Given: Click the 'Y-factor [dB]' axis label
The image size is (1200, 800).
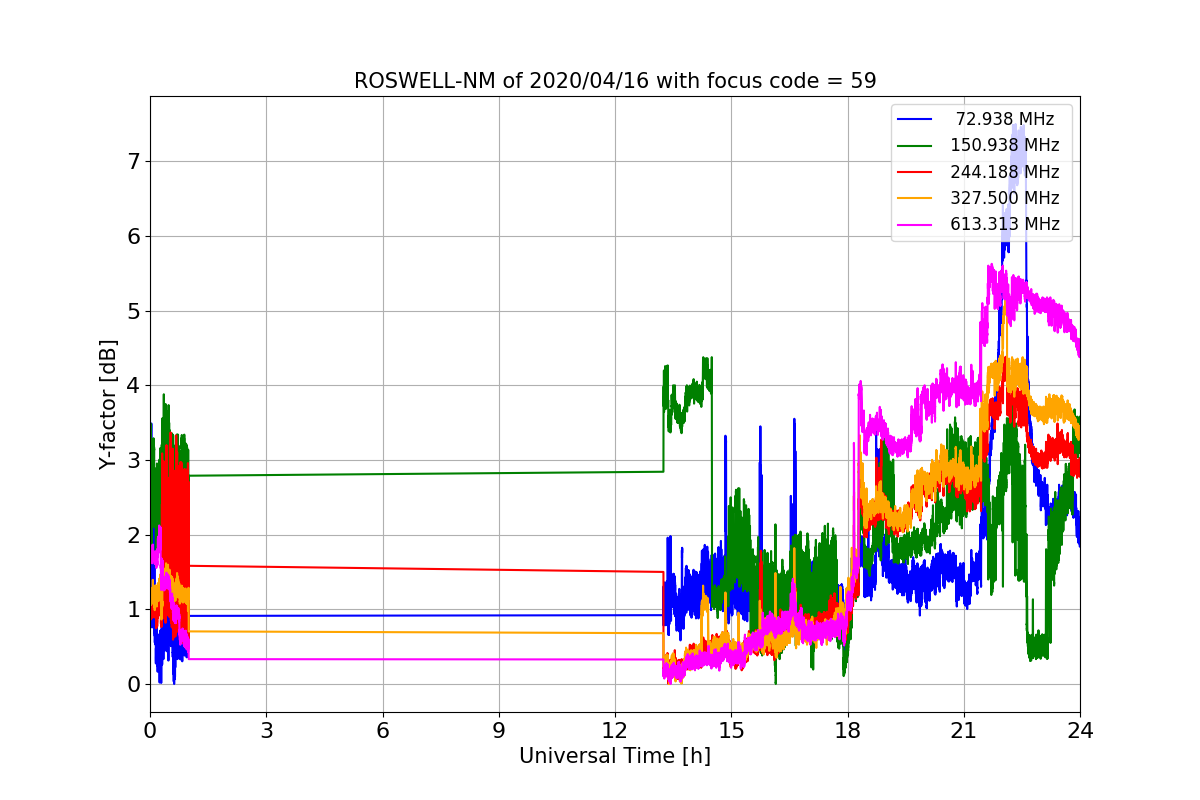Looking at the screenshot, I should tap(108, 404).
